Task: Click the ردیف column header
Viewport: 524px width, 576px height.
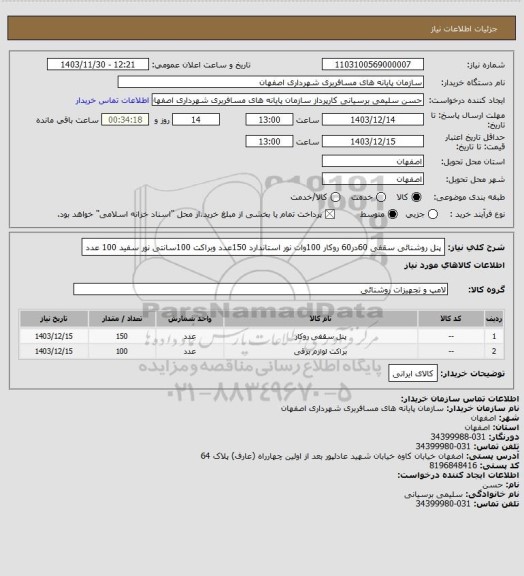Action: tap(494, 319)
